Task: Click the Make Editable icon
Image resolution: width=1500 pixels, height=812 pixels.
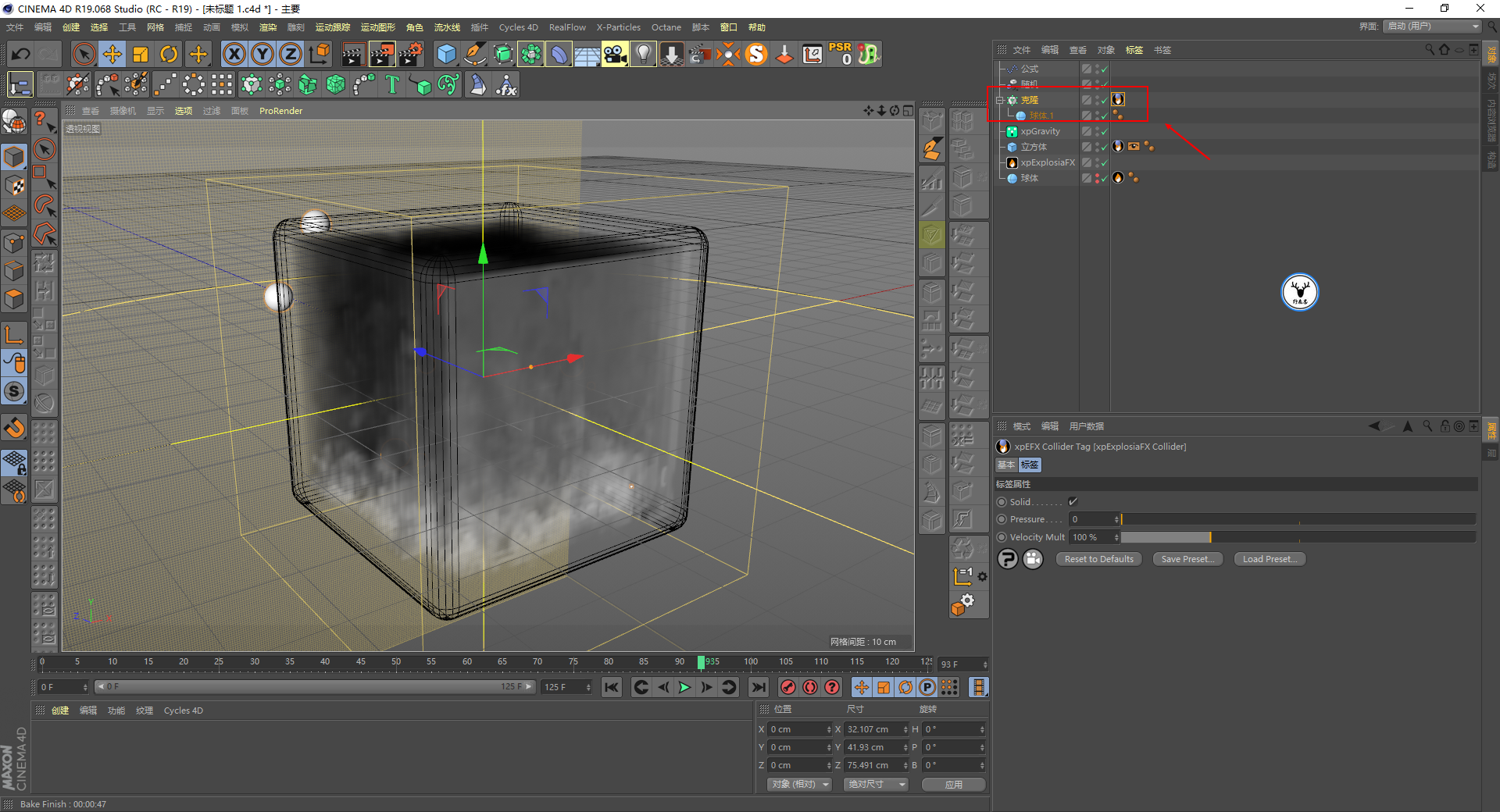Action: pos(14,122)
